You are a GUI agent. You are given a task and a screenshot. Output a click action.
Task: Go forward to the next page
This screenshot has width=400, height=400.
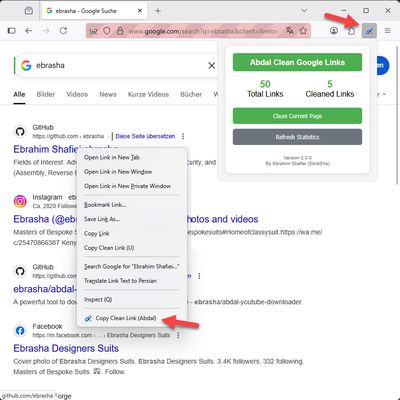[x=46, y=31]
